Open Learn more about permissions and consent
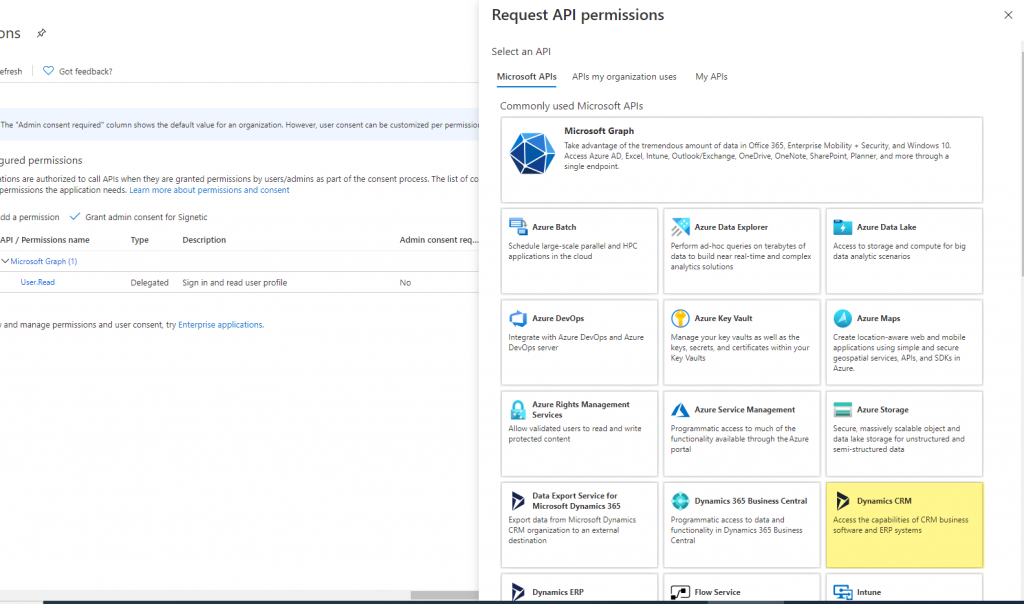Viewport: 1024px width, 604px height. (209, 190)
